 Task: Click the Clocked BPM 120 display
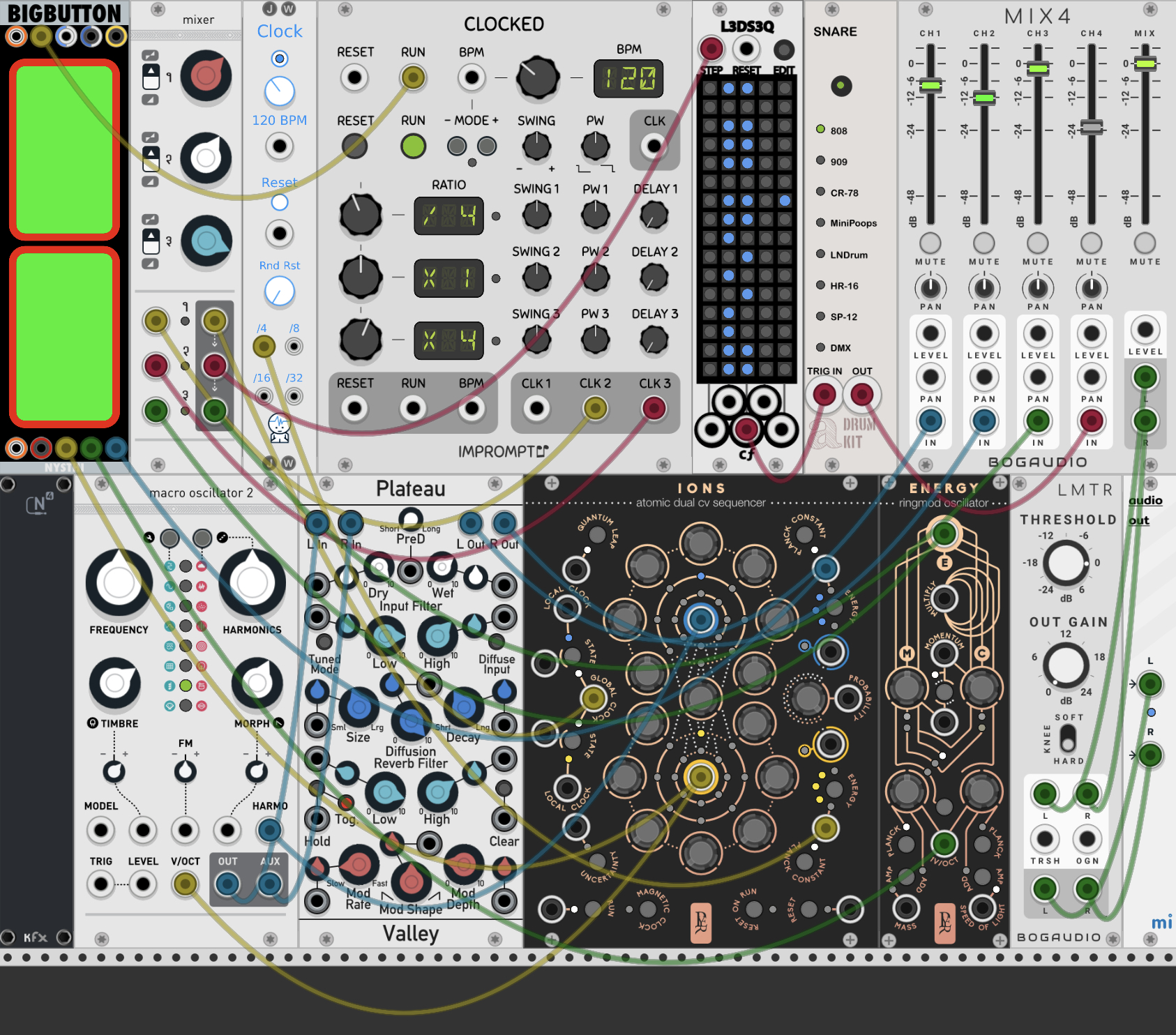pyautogui.click(x=628, y=78)
